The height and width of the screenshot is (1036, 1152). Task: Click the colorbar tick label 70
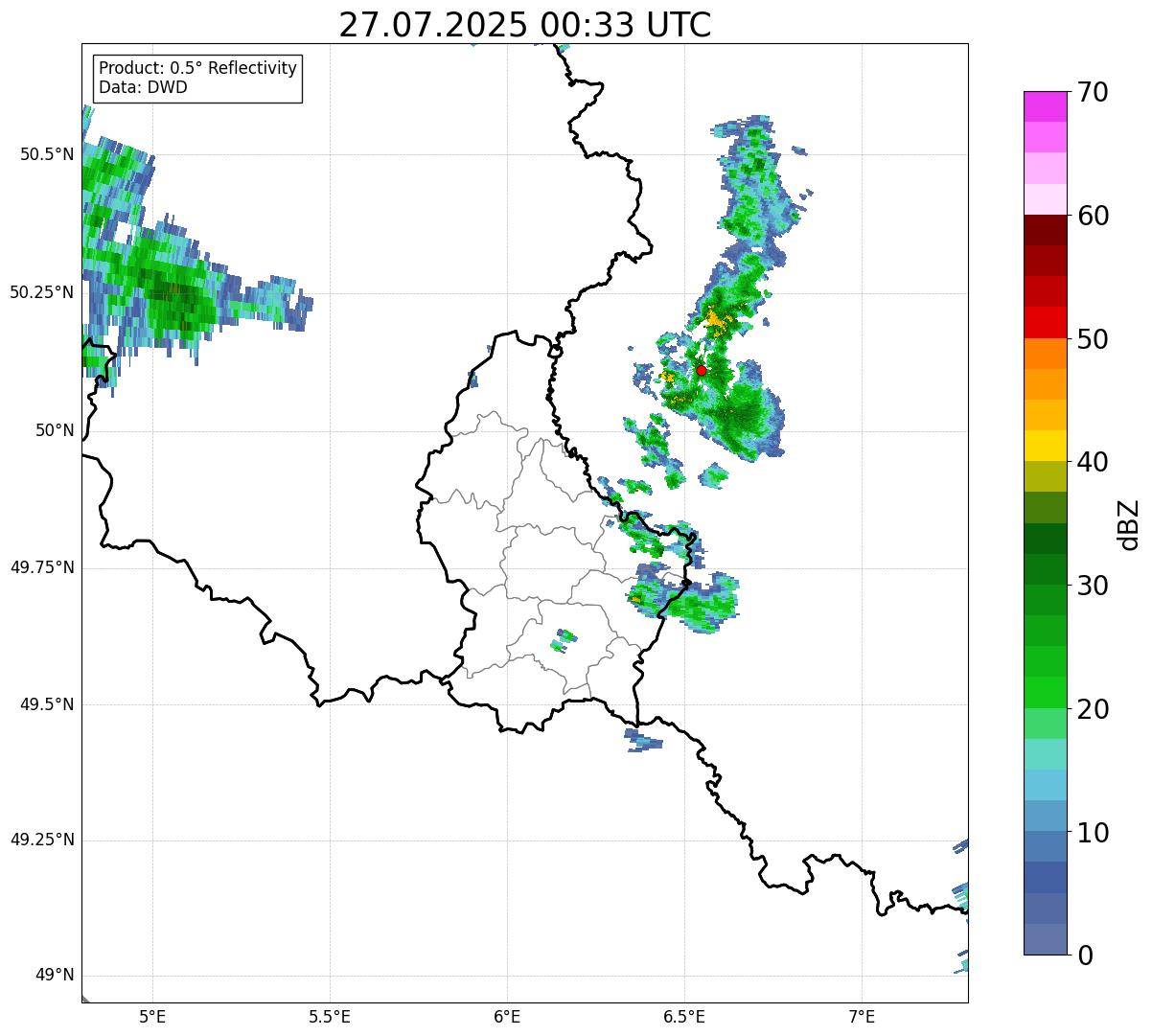(1093, 92)
